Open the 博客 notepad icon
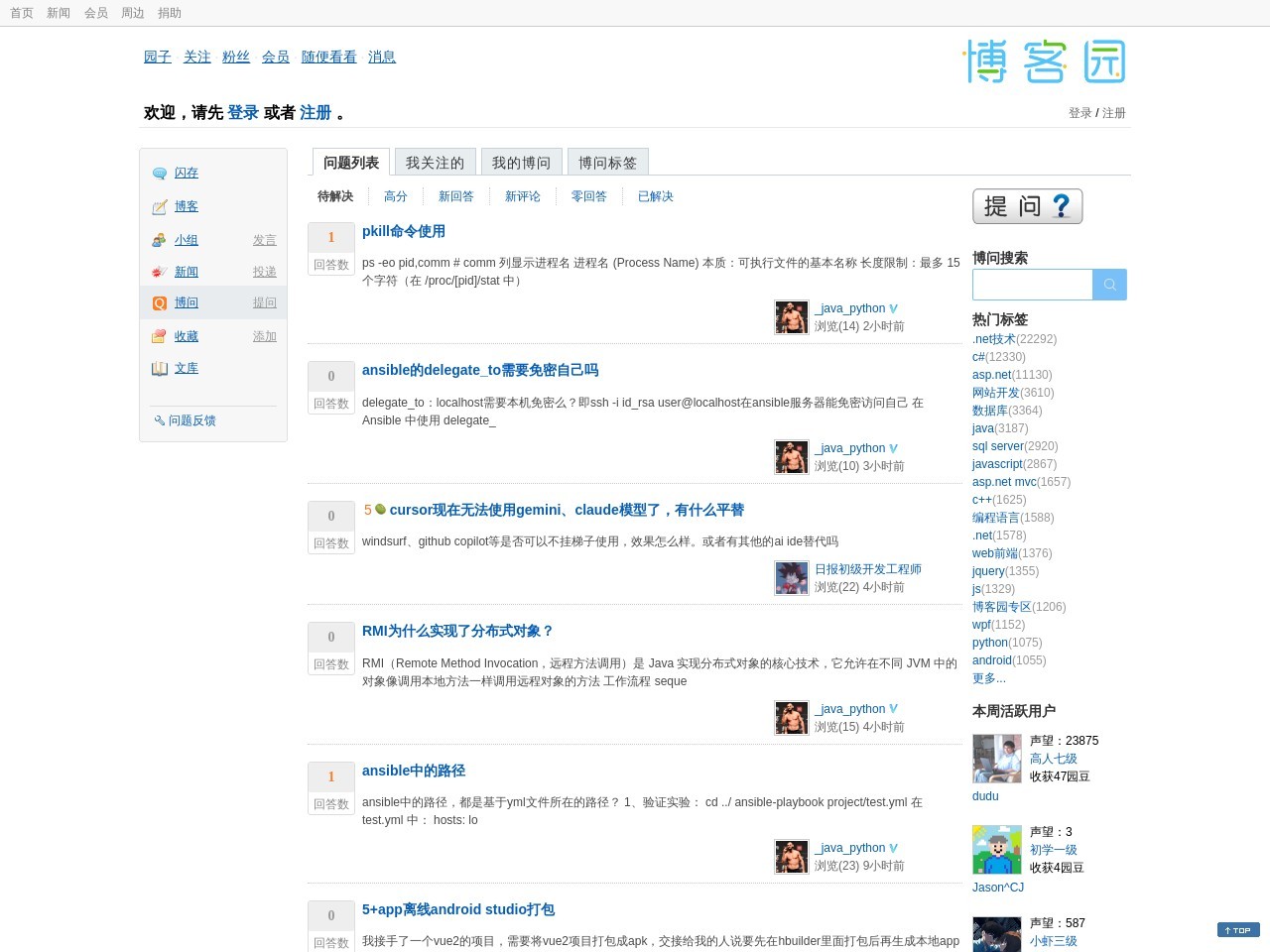The width and height of the screenshot is (1270, 952). 159,207
